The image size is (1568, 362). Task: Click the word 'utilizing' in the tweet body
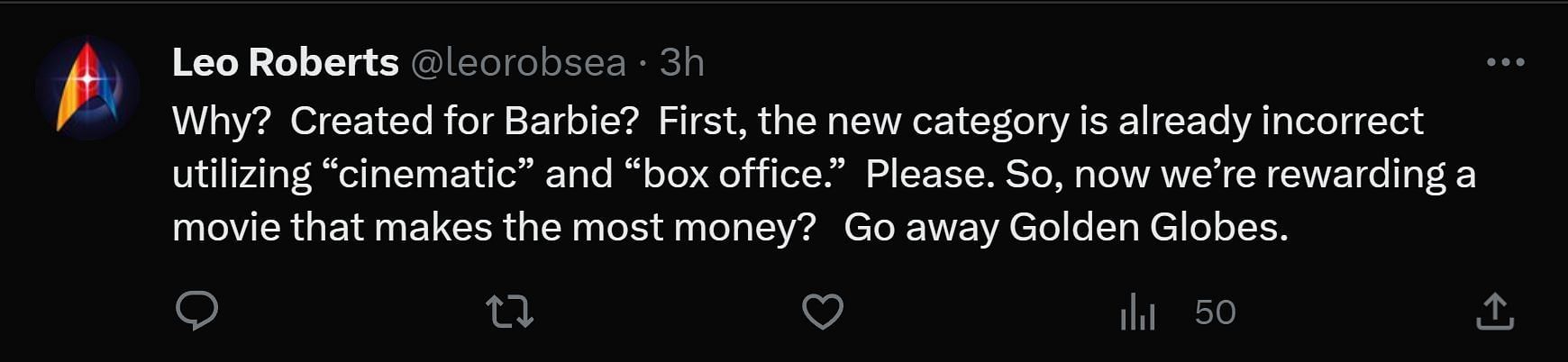click(x=242, y=174)
